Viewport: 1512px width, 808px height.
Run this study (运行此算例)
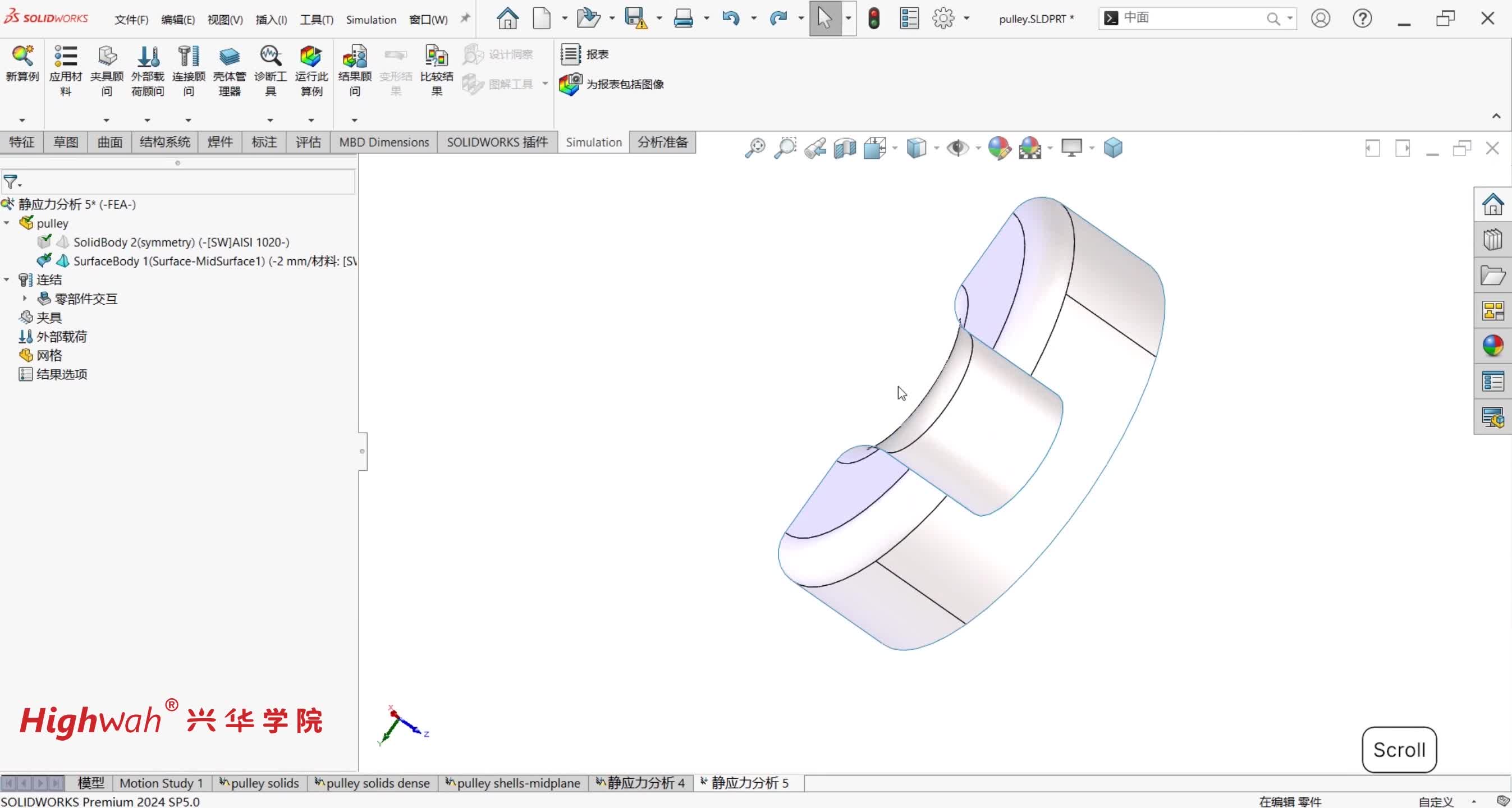click(310, 56)
